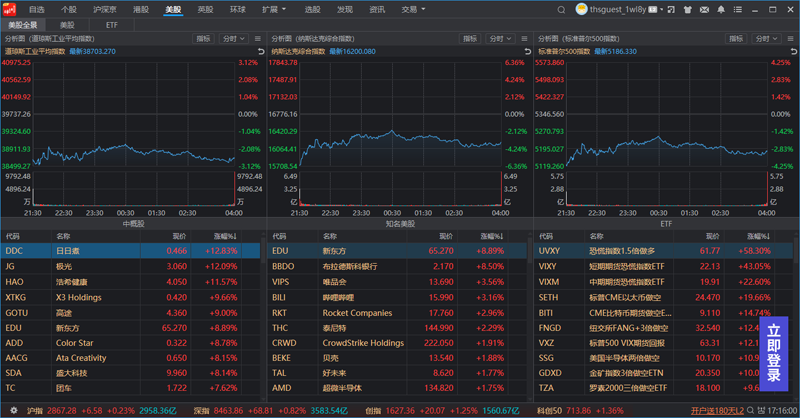Open the settings gear in status bar
Viewport: 800px width, 418px height.
[14, 410]
